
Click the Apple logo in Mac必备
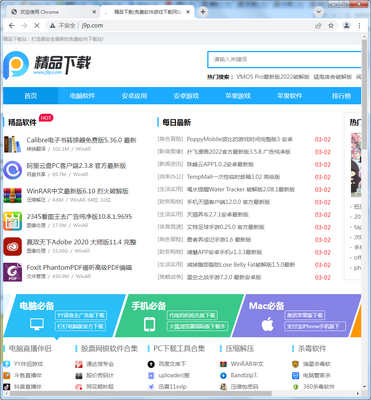click(268, 324)
